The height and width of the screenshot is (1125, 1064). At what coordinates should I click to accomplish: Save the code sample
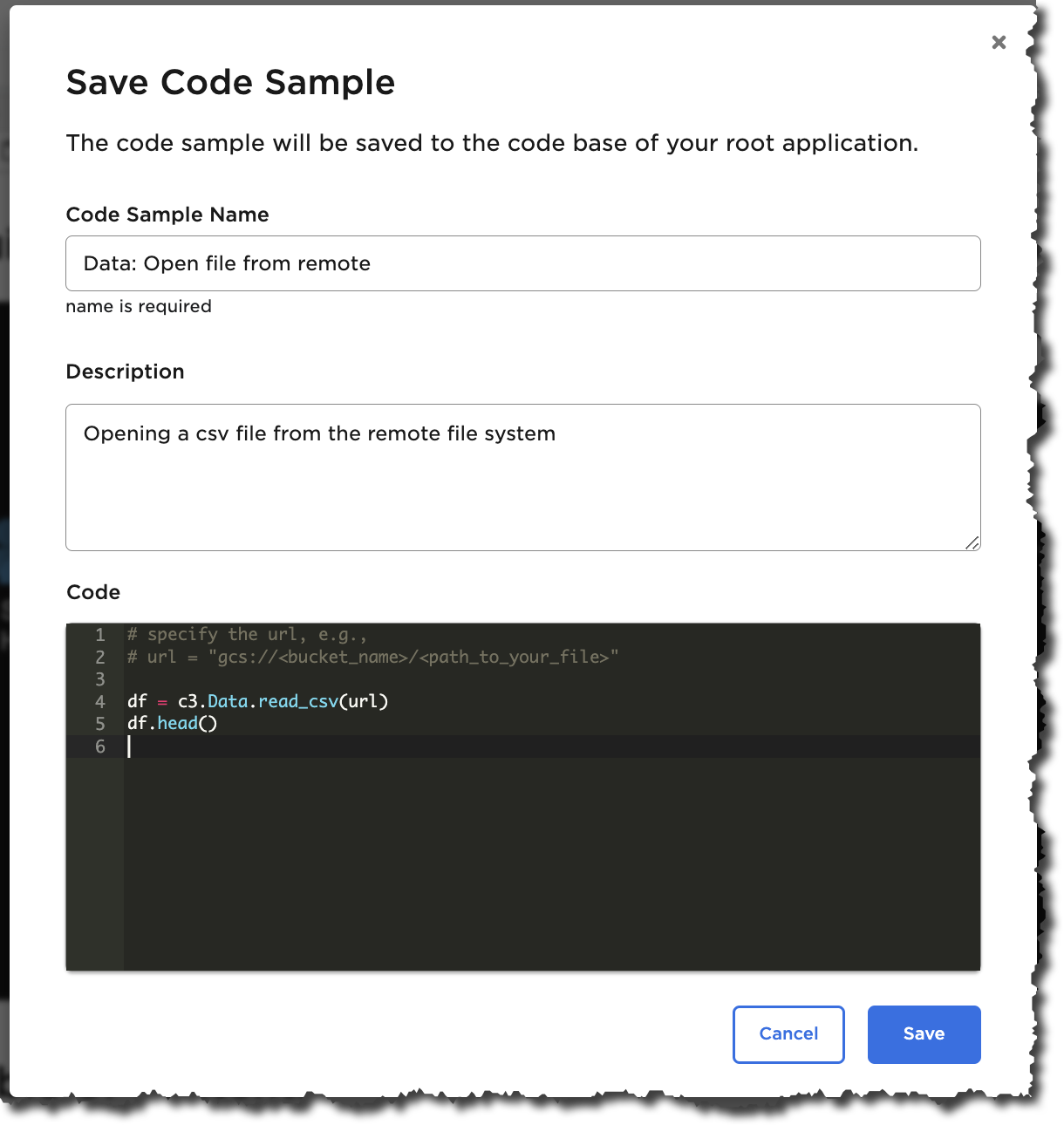coord(924,1034)
